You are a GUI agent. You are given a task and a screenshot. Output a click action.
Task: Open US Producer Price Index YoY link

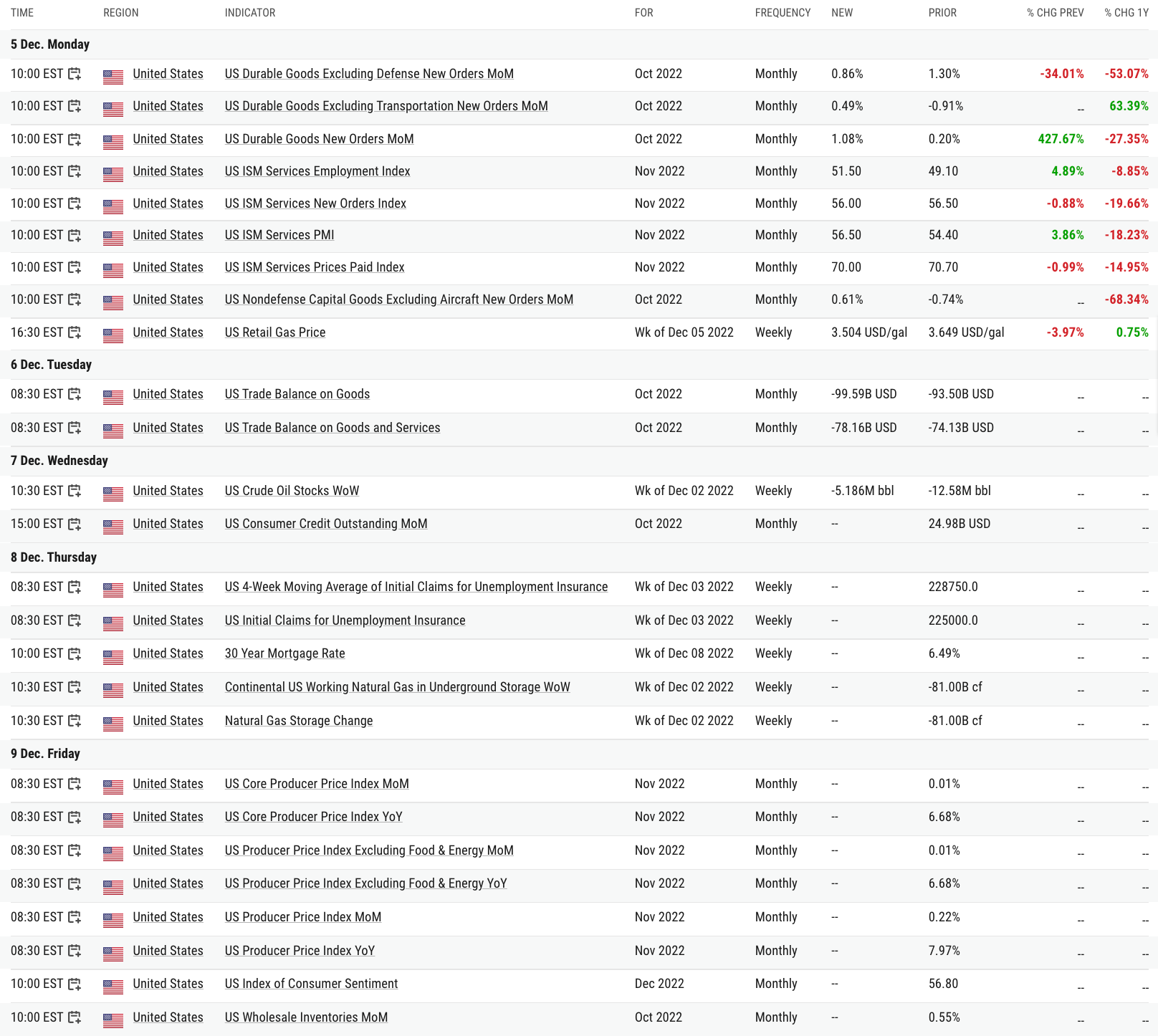pos(300,951)
